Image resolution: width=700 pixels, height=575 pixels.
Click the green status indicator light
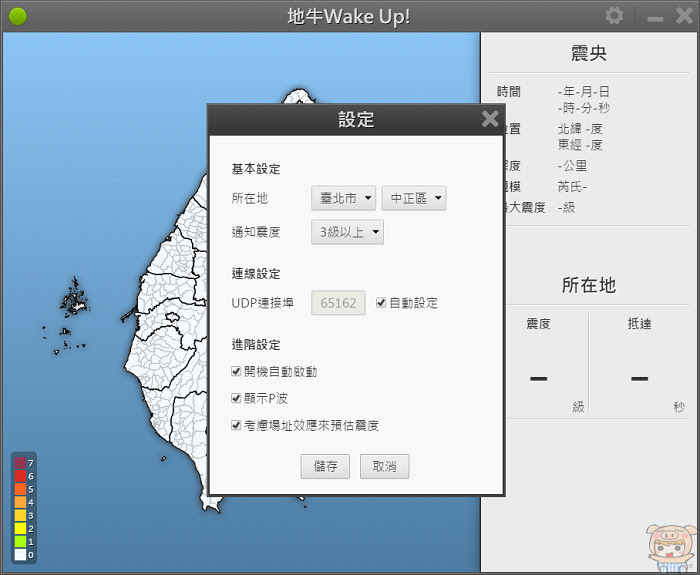pos(18,17)
